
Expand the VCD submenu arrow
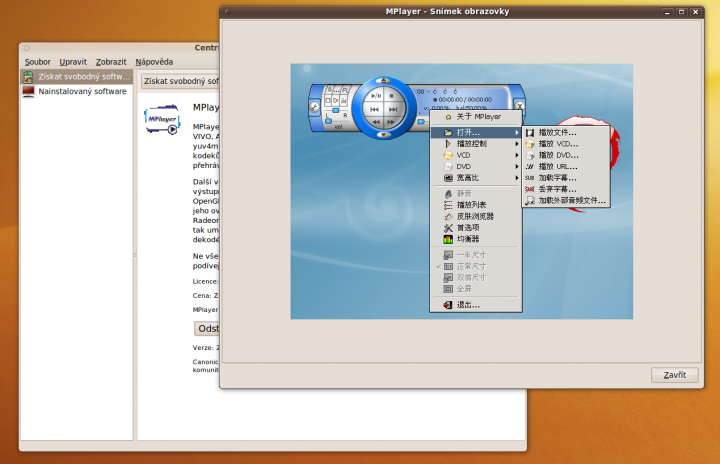tap(517, 155)
